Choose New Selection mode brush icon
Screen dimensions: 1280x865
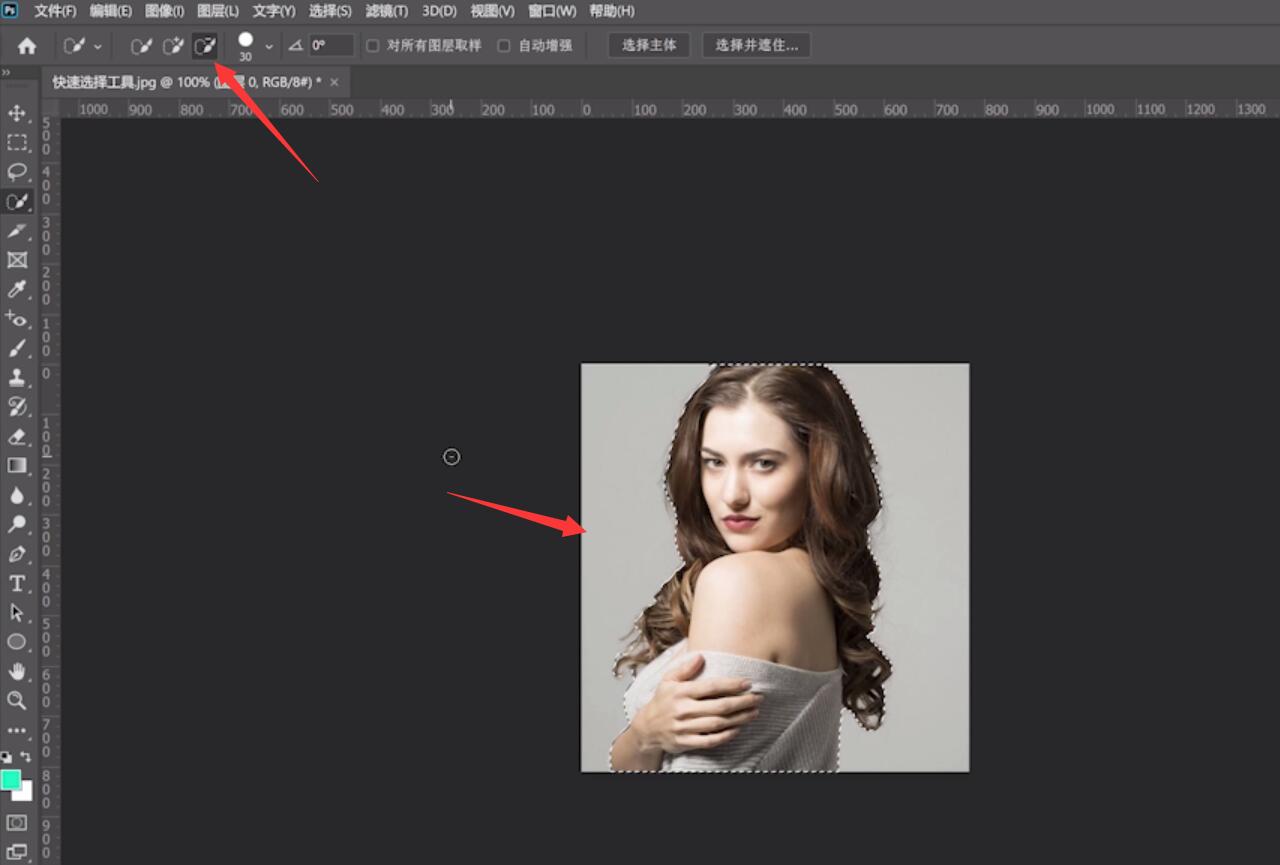[141, 46]
